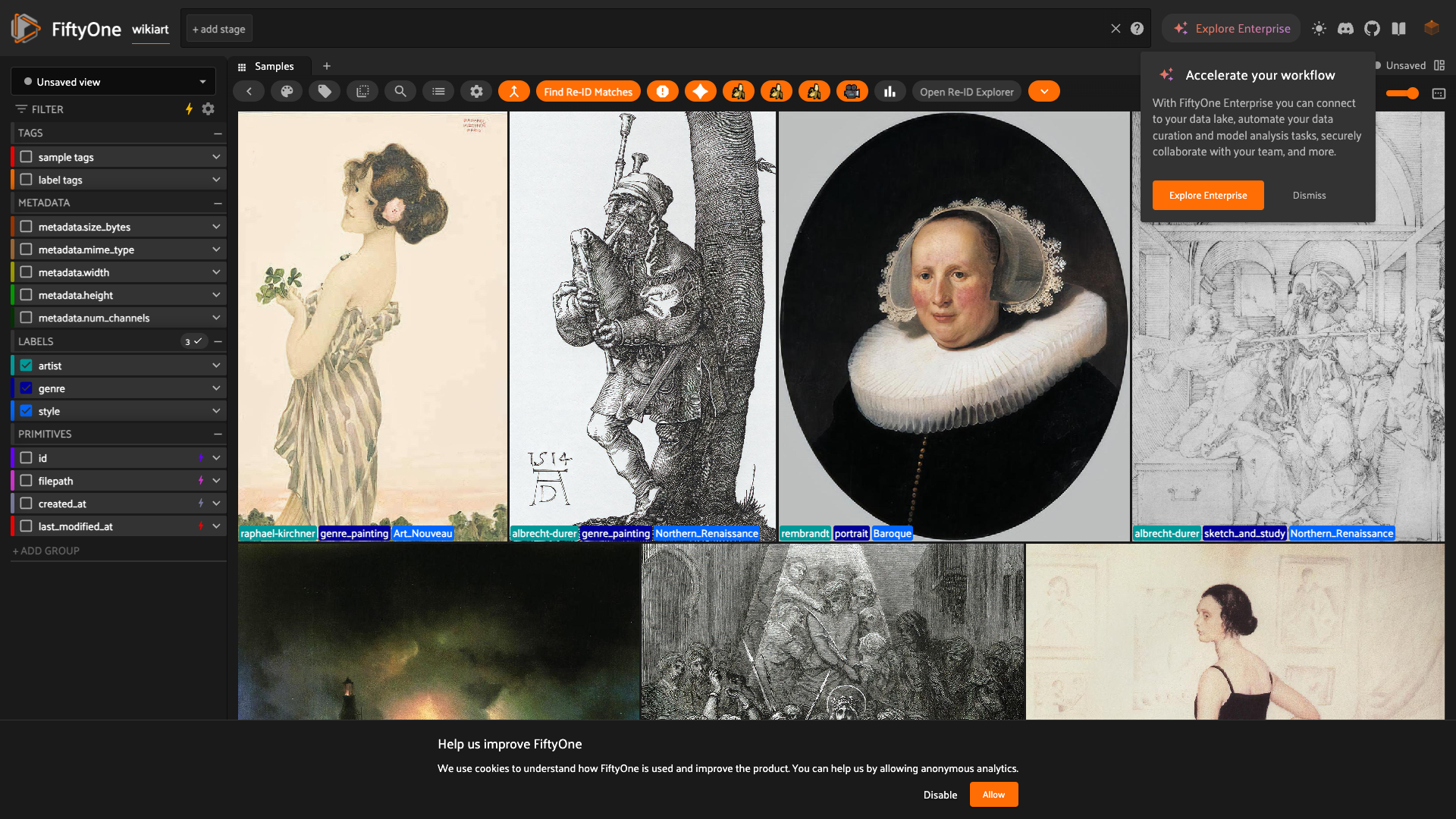Open the color scheme palette icon
Viewport: 1456px width, 819px height.
pyautogui.click(x=287, y=92)
